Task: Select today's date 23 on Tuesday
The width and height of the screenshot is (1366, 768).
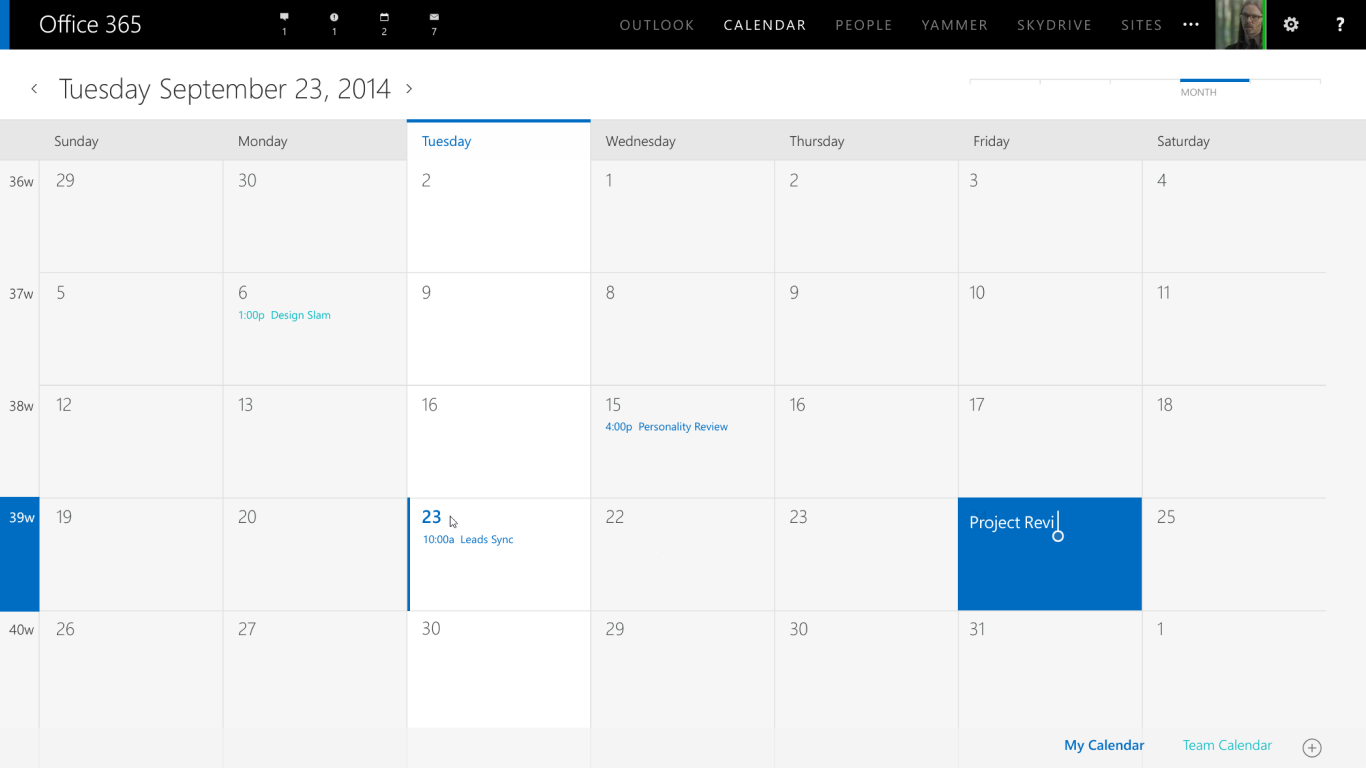Action: click(x=431, y=517)
